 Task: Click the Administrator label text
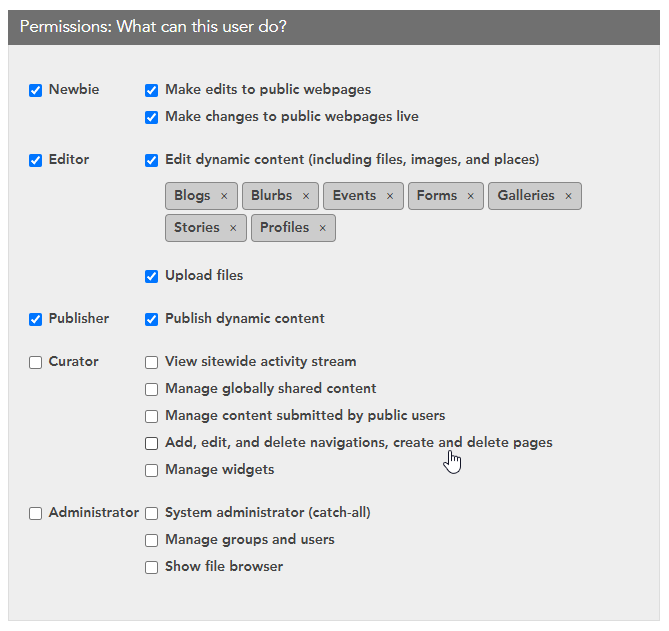coord(94,512)
